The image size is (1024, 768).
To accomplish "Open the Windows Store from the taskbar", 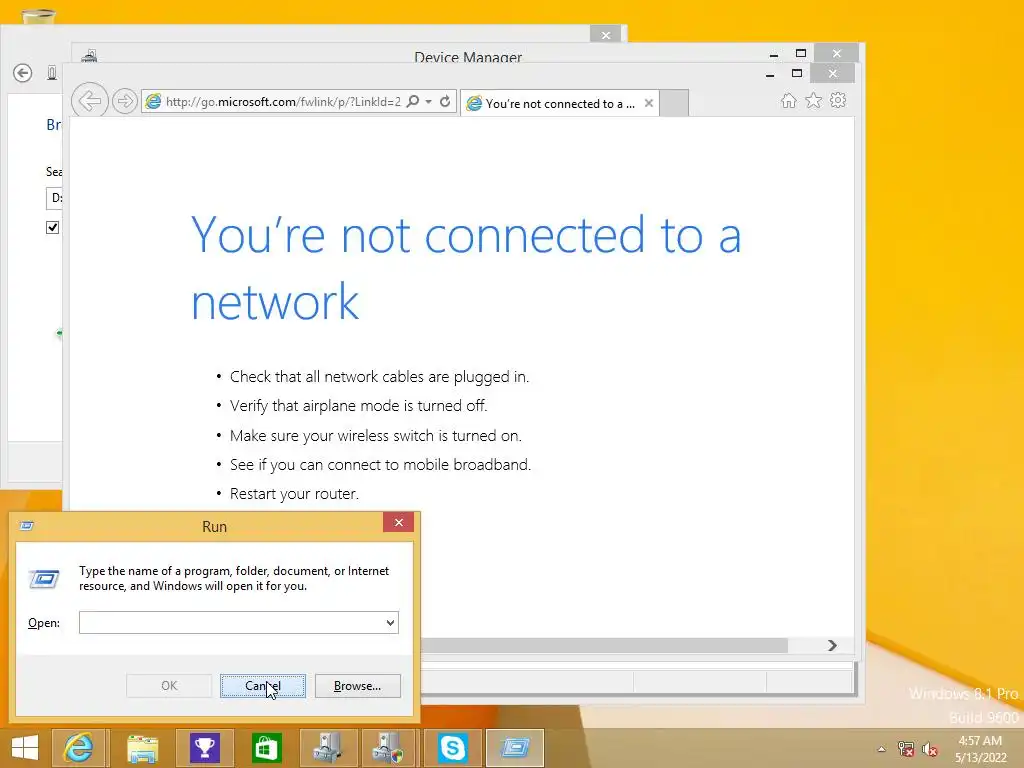I will pyautogui.click(x=266, y=748).
